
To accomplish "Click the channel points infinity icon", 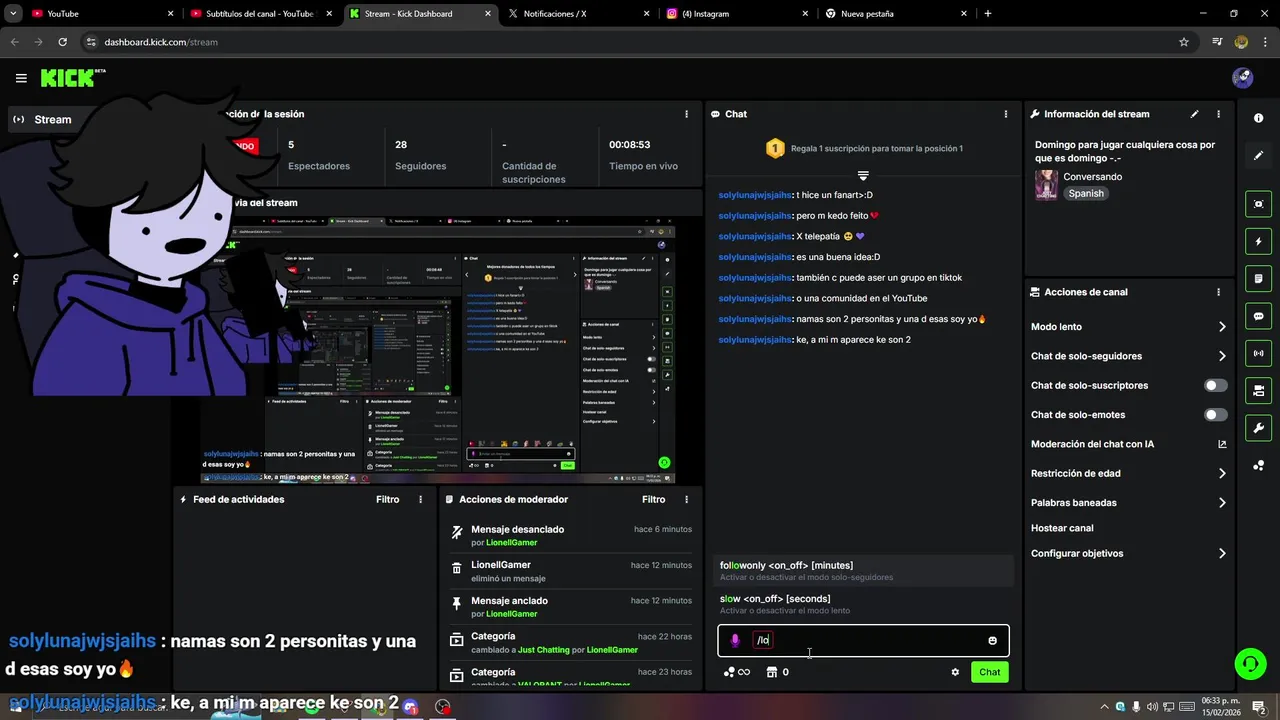I will [737, 672].
